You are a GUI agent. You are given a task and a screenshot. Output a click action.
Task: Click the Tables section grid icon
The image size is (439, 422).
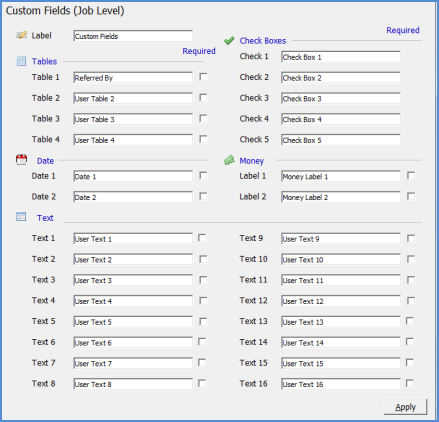pos(21,61)
